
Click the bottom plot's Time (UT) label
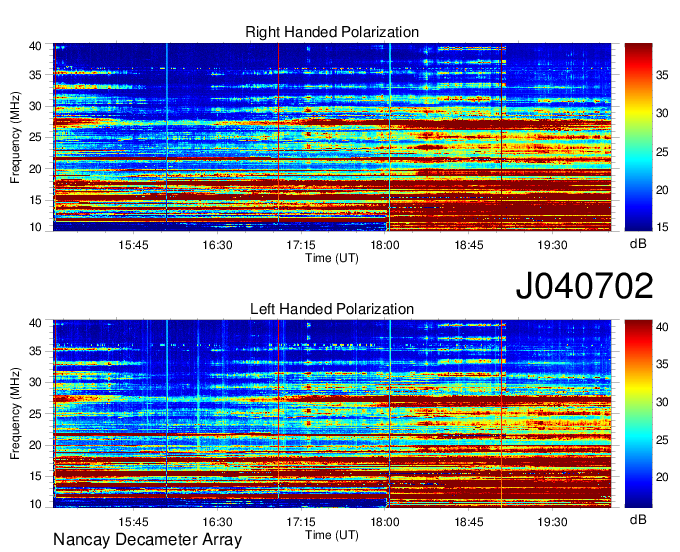[332, 535]
